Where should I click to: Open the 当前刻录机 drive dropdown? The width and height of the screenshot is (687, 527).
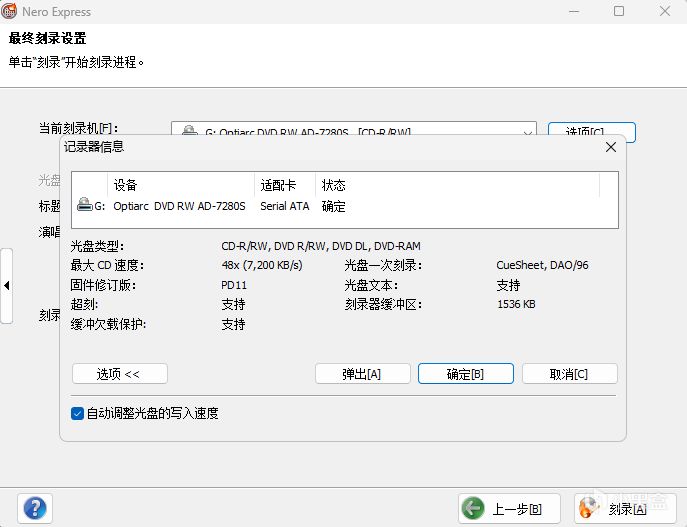click(528, 132)
